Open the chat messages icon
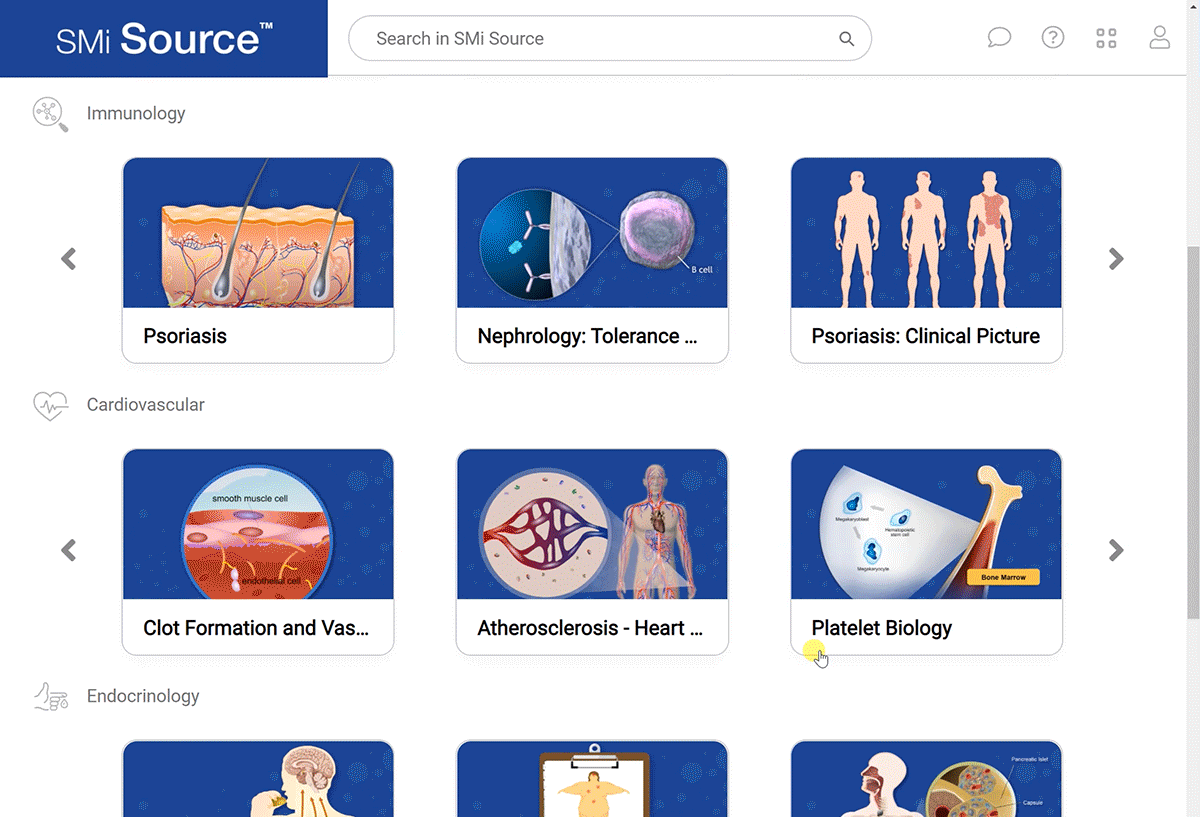 click(x=999, y=38)
